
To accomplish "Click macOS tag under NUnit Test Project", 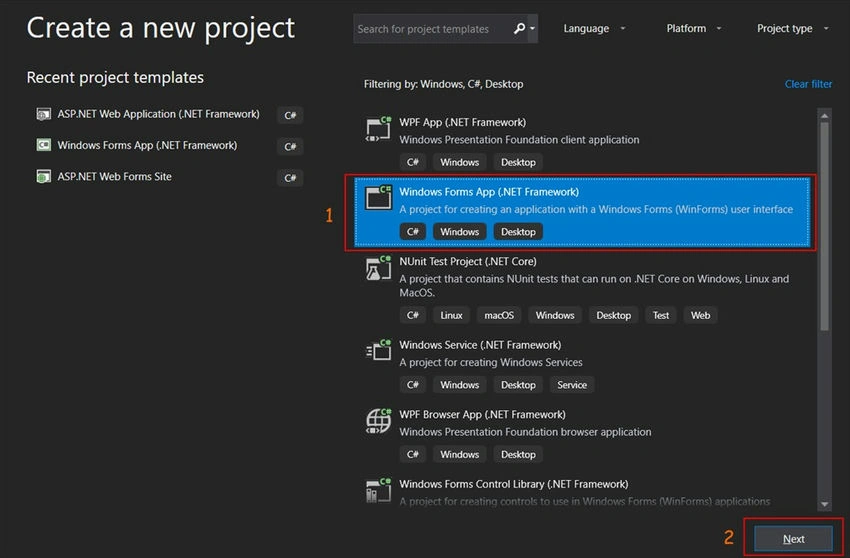I will pyautogui.click(x=499, y=315).
